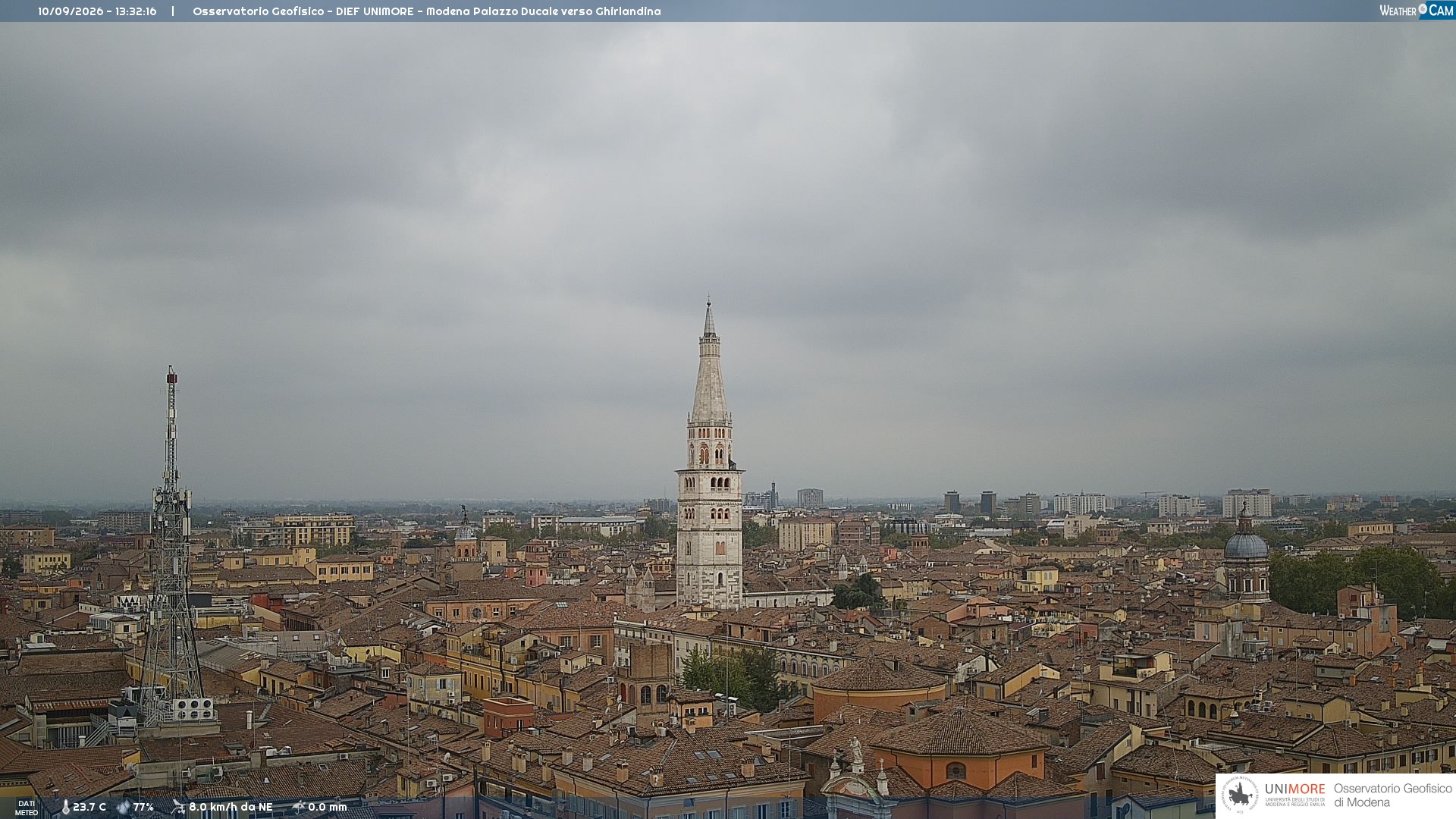The image size is (1456, 819).
Task: Click the WeatherCam logo text
Action: click(x=1417, y=10)
